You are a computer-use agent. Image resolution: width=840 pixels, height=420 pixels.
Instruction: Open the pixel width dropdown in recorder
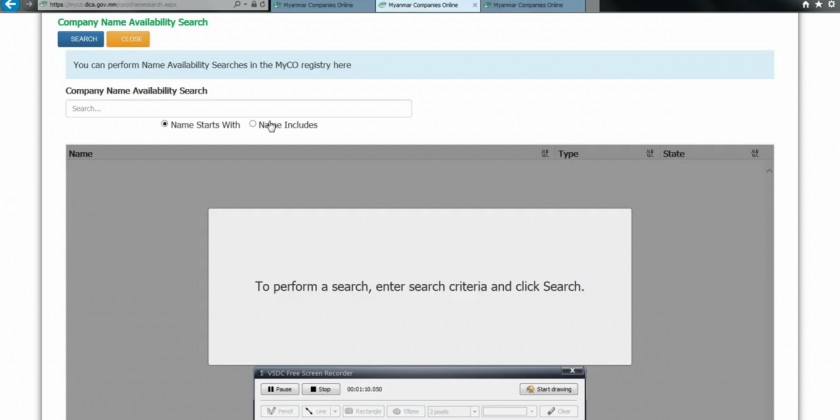(x=474, y=411)
